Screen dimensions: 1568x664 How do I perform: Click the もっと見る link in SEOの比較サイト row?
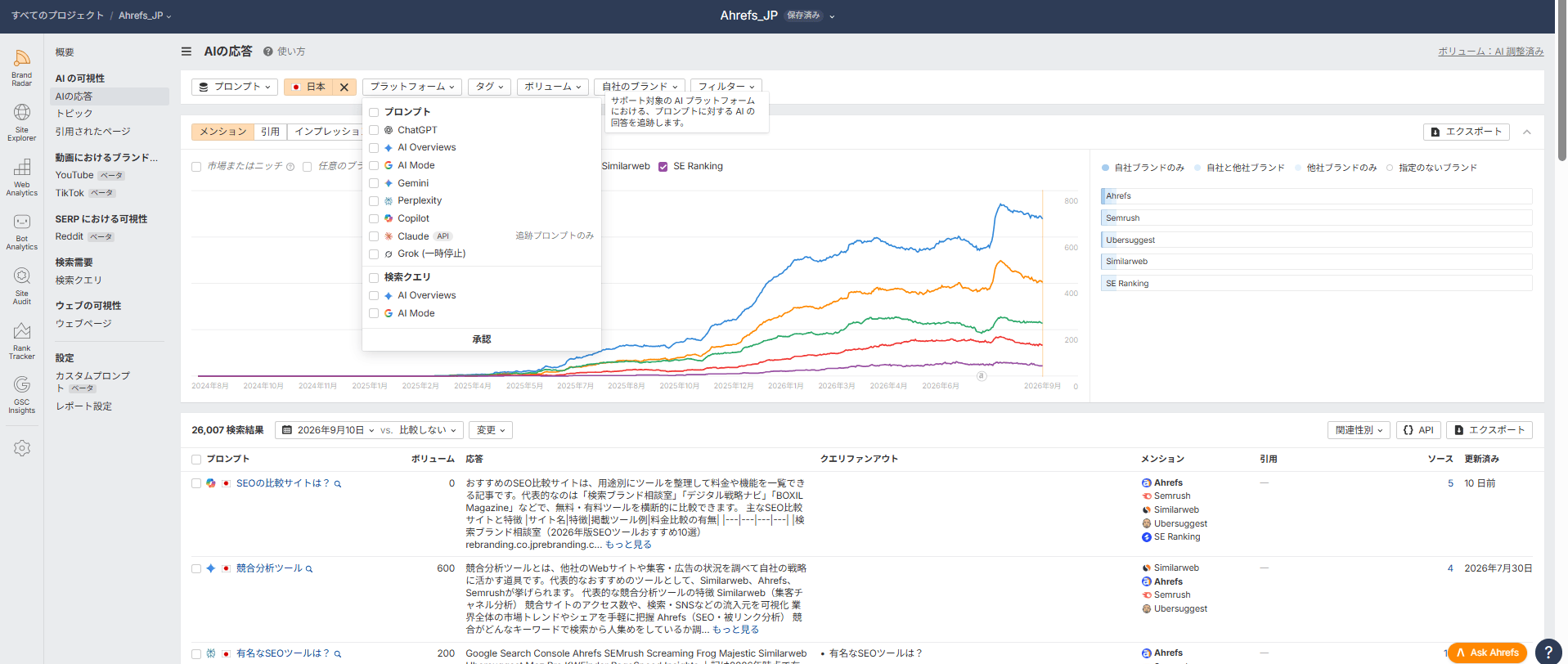[628, 545]
